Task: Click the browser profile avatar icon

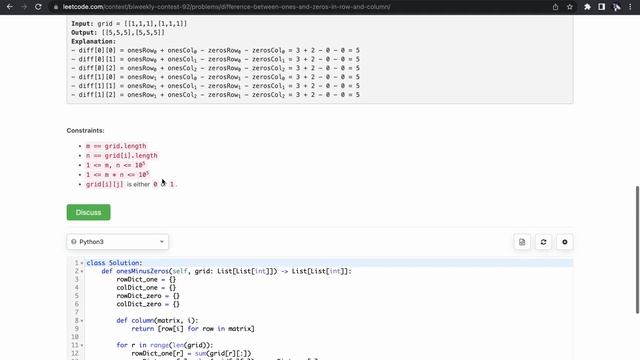Action: coord(617,7)
